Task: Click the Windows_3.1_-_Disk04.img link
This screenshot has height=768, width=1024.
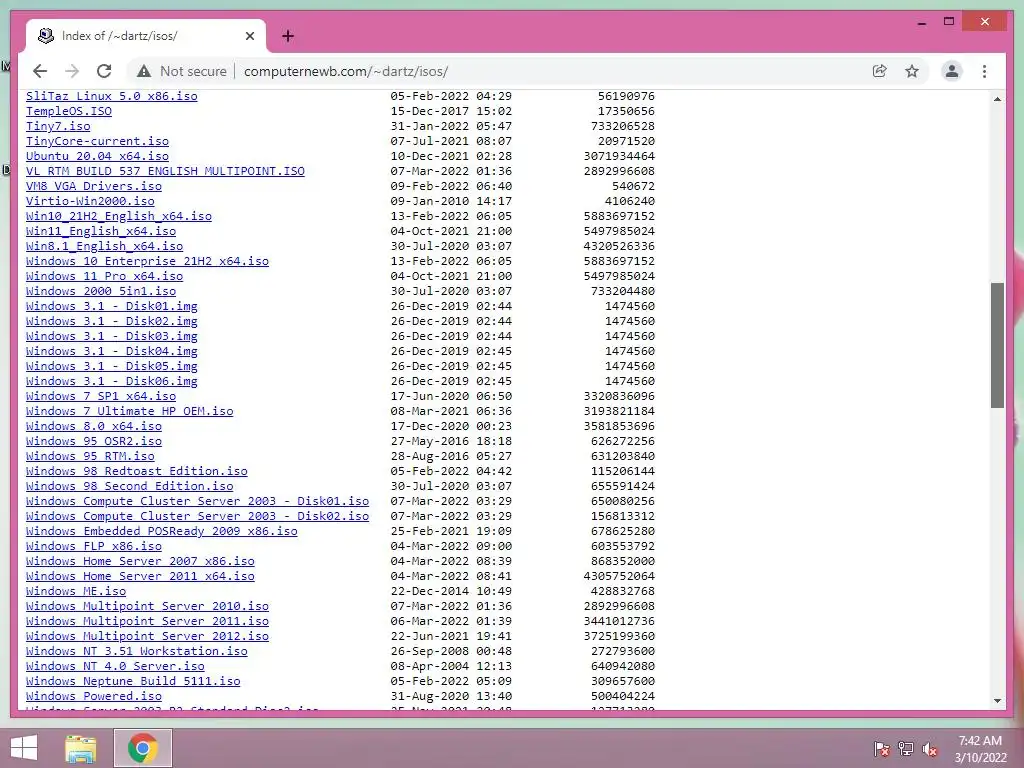Action: (112, 351)
